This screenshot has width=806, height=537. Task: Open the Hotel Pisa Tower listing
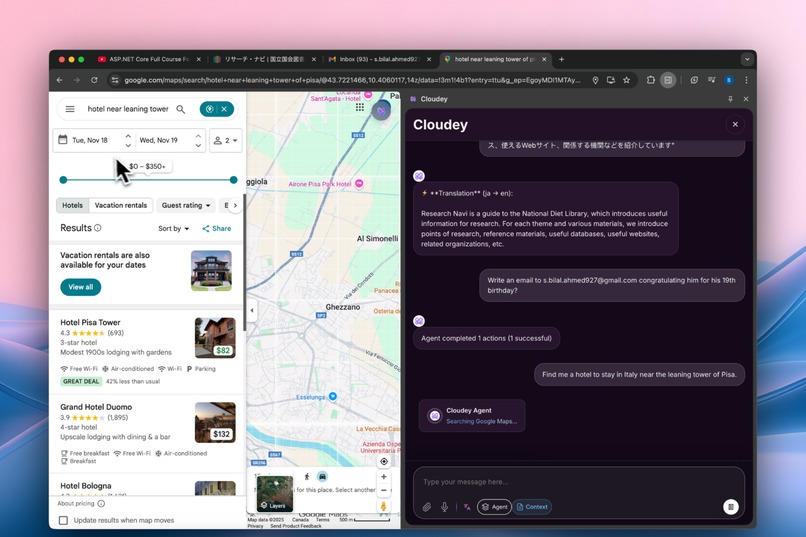pyautogui.click(x=90, y=322)
